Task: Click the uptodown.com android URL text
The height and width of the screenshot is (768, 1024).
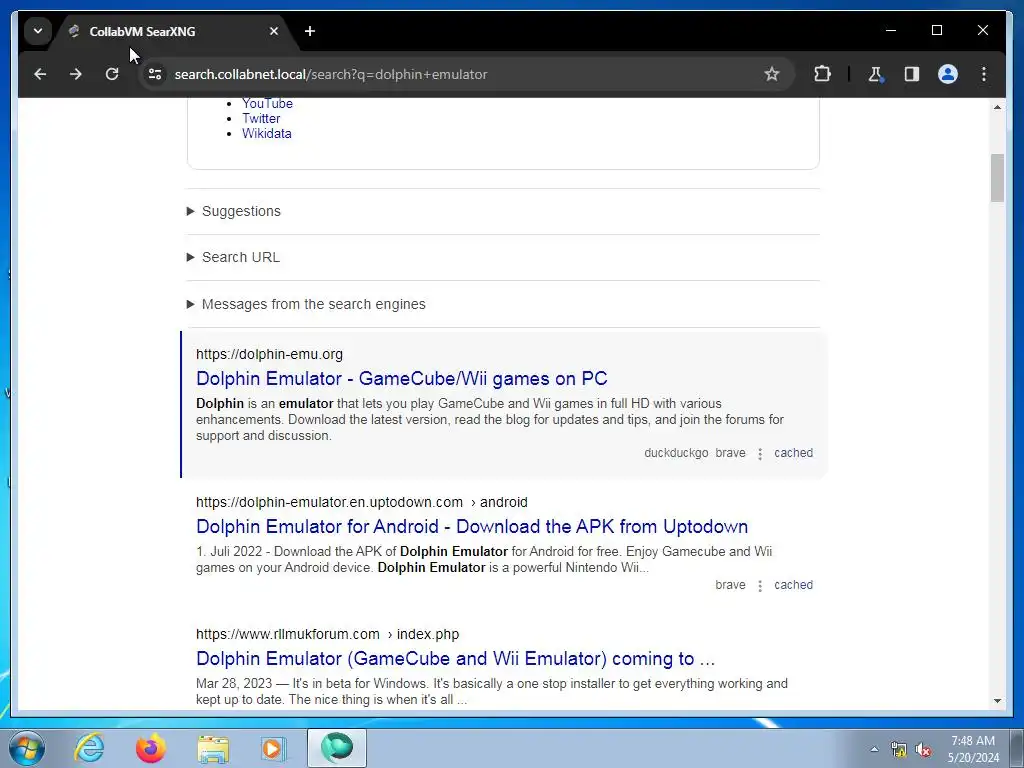Action: point(361,502)
